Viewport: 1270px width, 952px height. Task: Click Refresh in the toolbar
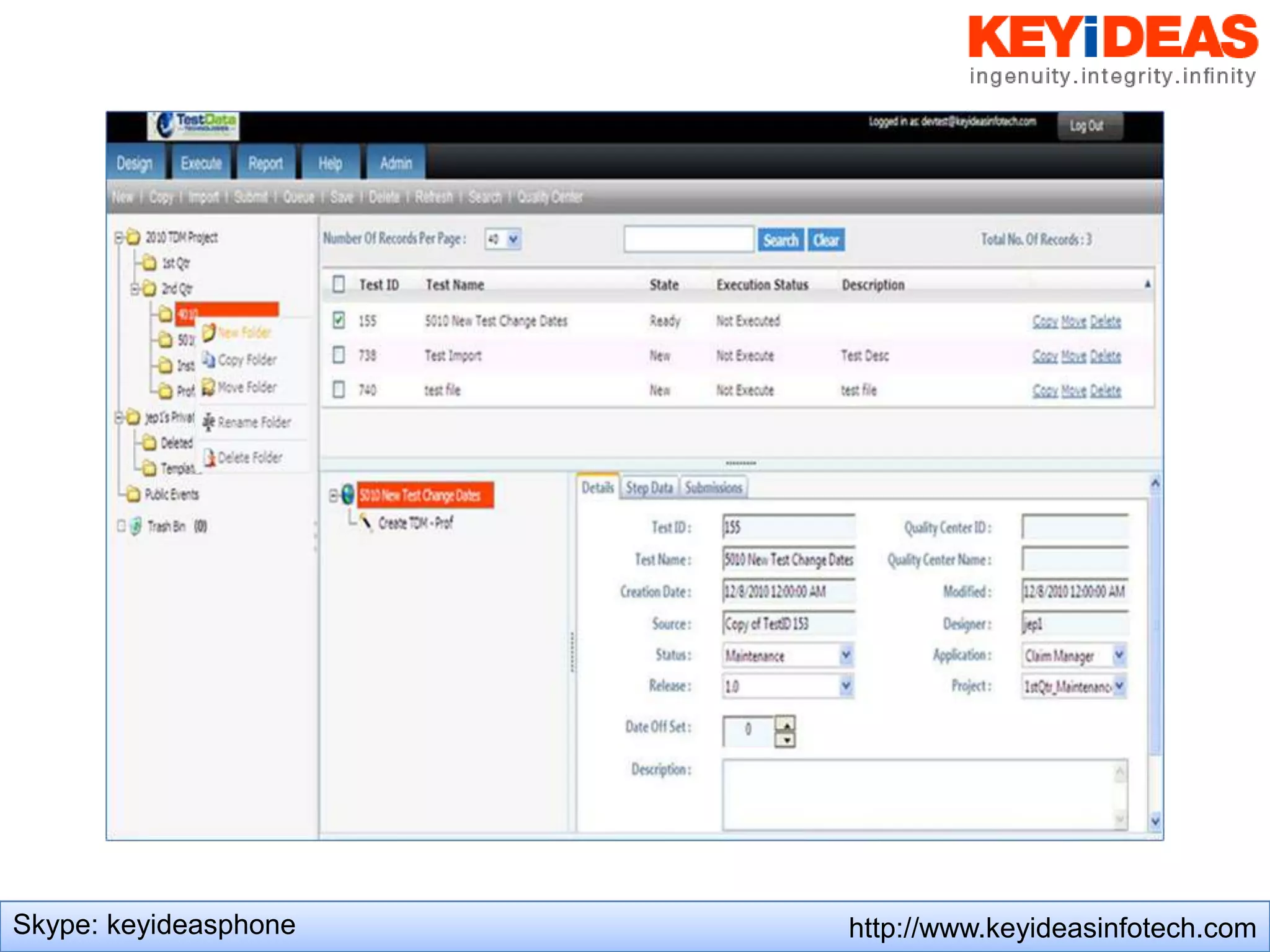coord(434,196)
